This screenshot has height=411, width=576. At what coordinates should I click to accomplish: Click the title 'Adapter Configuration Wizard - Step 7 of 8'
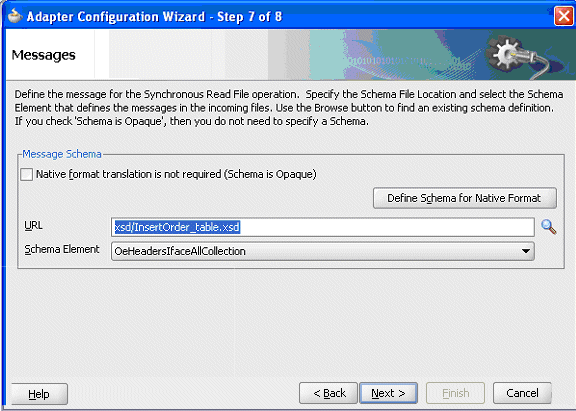tap(154, 17)
